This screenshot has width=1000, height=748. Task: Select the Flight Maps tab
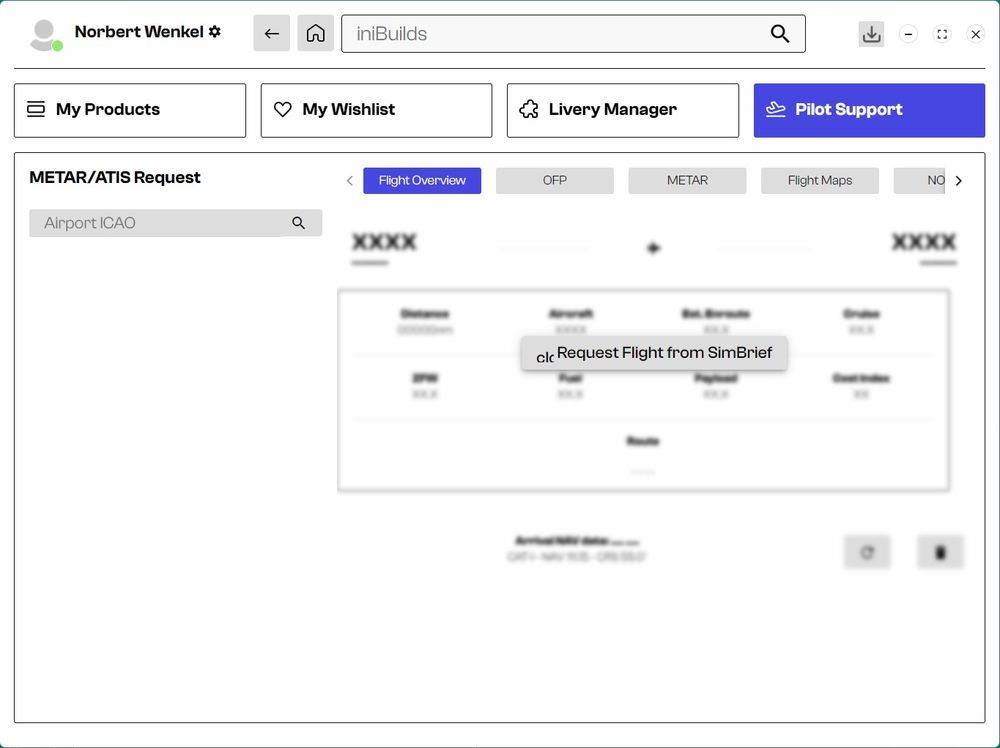pyautogui.click(x=819, y=181)
